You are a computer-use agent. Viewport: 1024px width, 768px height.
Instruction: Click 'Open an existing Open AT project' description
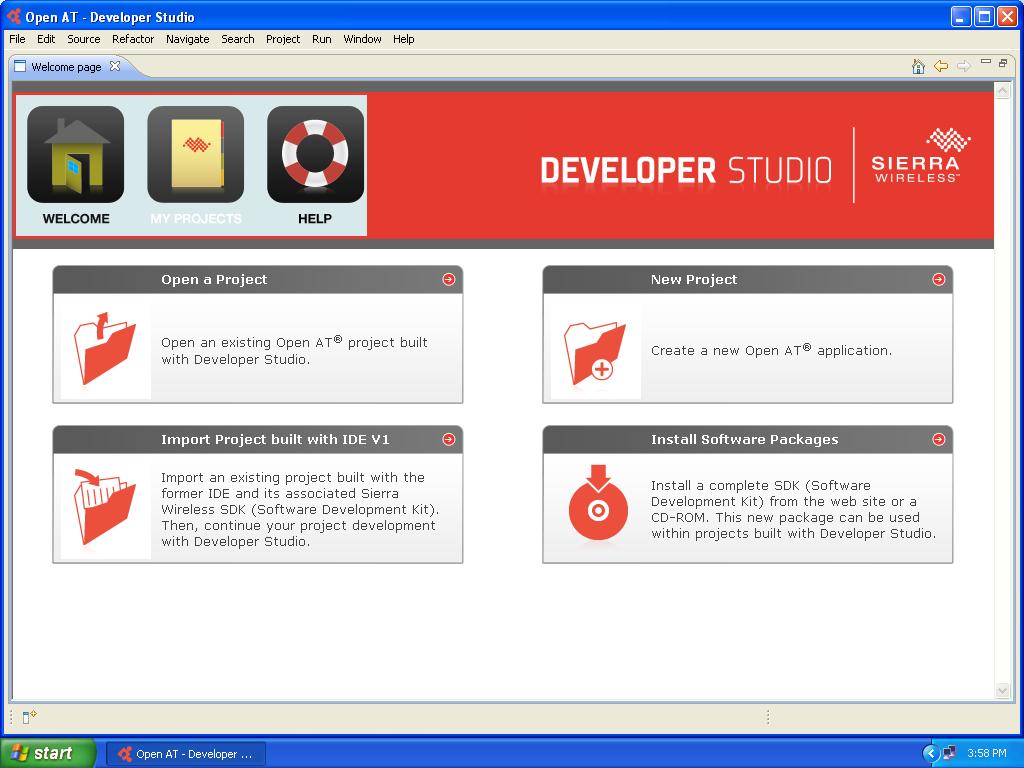(x=295, y=351)
